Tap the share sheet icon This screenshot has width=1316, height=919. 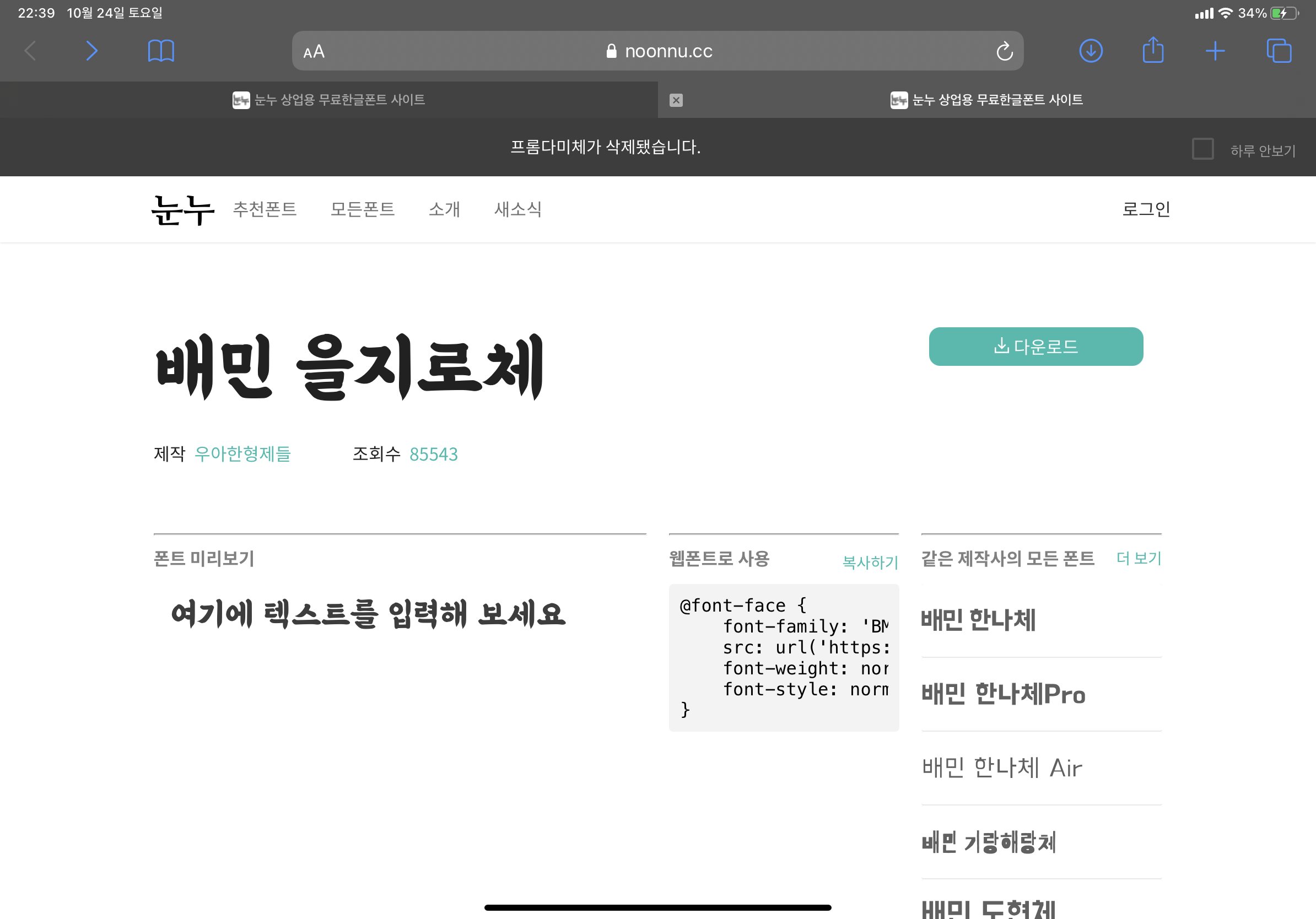[x=1153, y=51]
